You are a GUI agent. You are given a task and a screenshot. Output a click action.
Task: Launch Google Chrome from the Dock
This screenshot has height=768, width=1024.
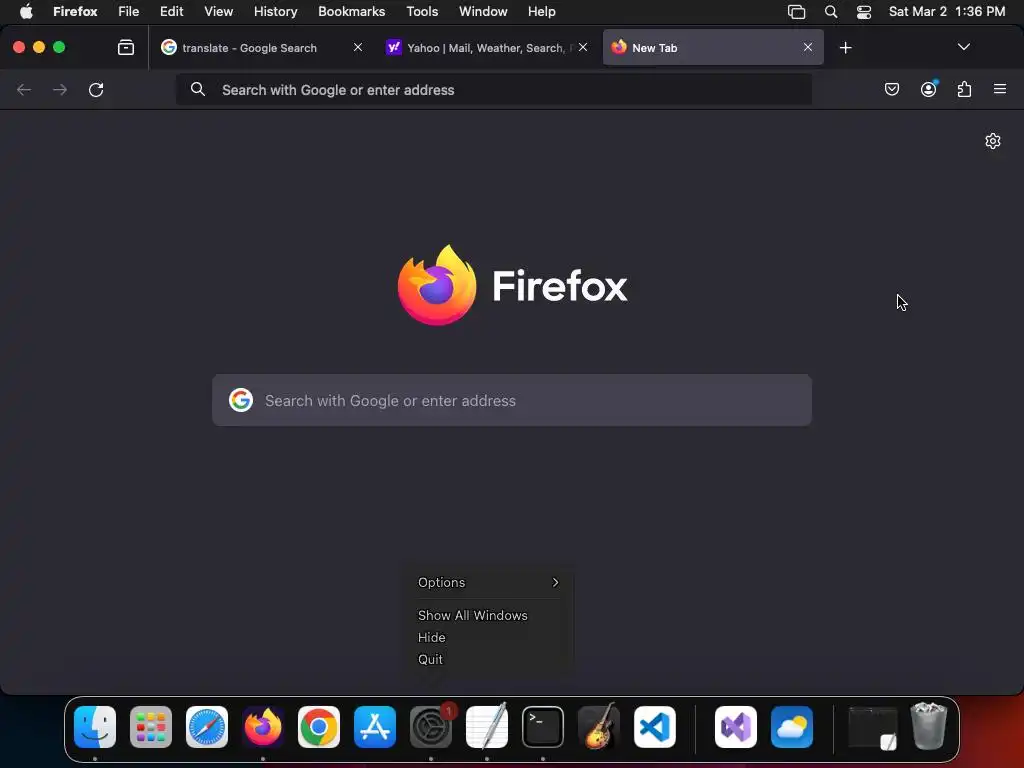click(319, 727)
